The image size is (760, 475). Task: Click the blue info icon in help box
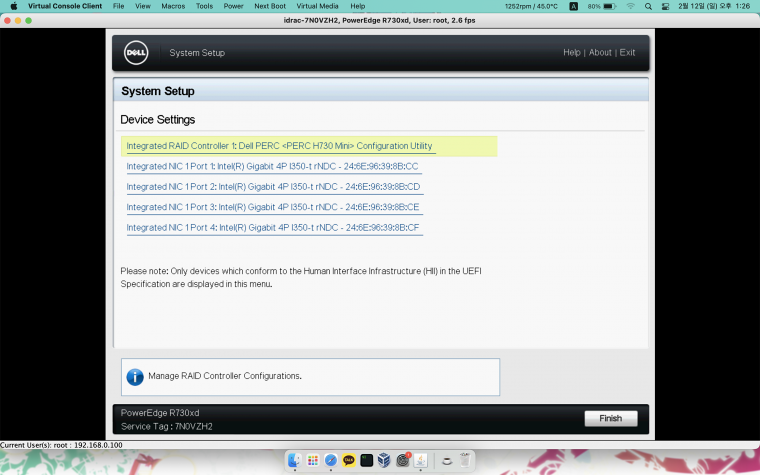click(x=135, y=377)
